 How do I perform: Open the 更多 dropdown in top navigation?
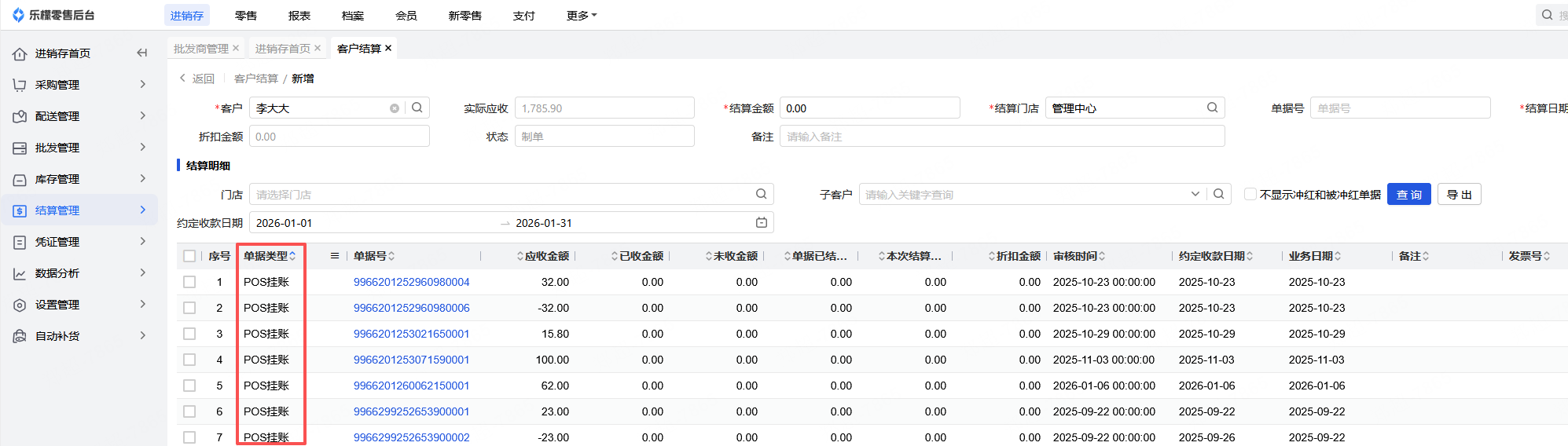point(581,16)
